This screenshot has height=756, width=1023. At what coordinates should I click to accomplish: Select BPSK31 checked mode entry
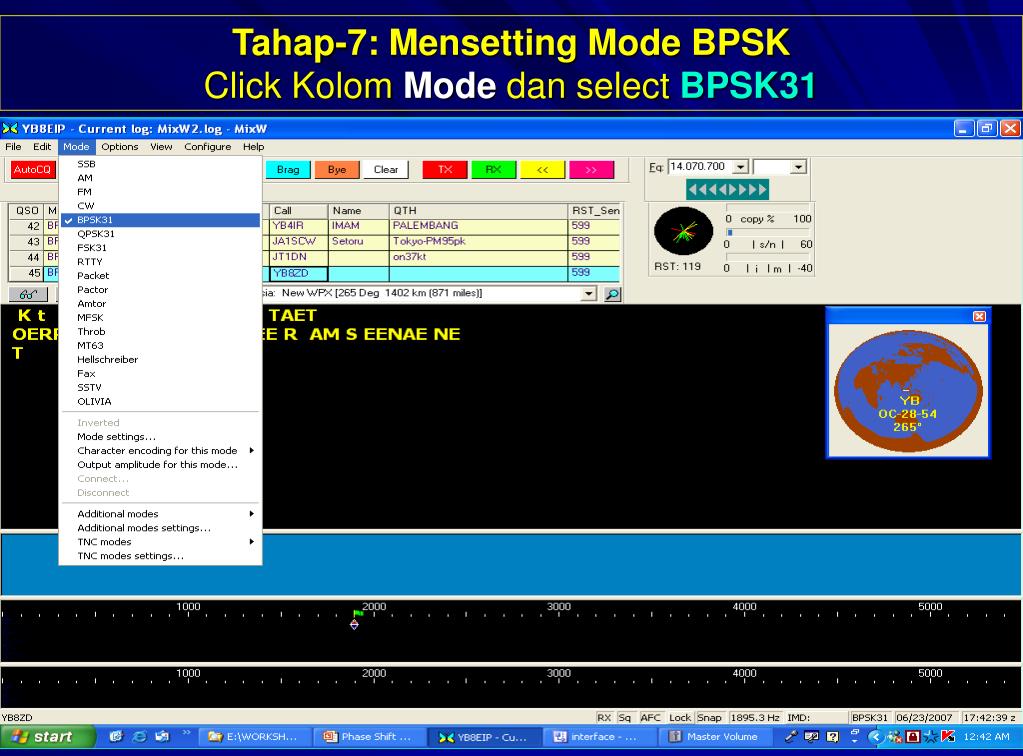[160, 220]
